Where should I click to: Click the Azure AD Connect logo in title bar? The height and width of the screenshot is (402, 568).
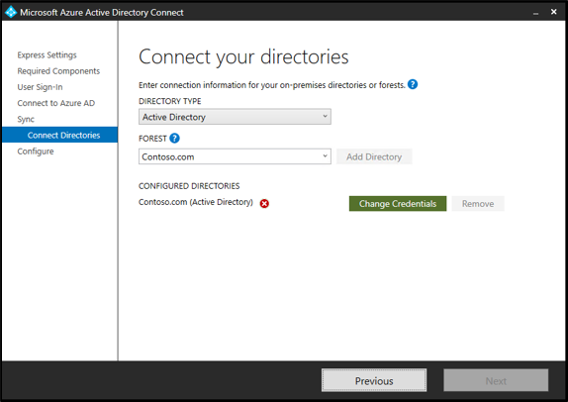click(x=11, y=12)
